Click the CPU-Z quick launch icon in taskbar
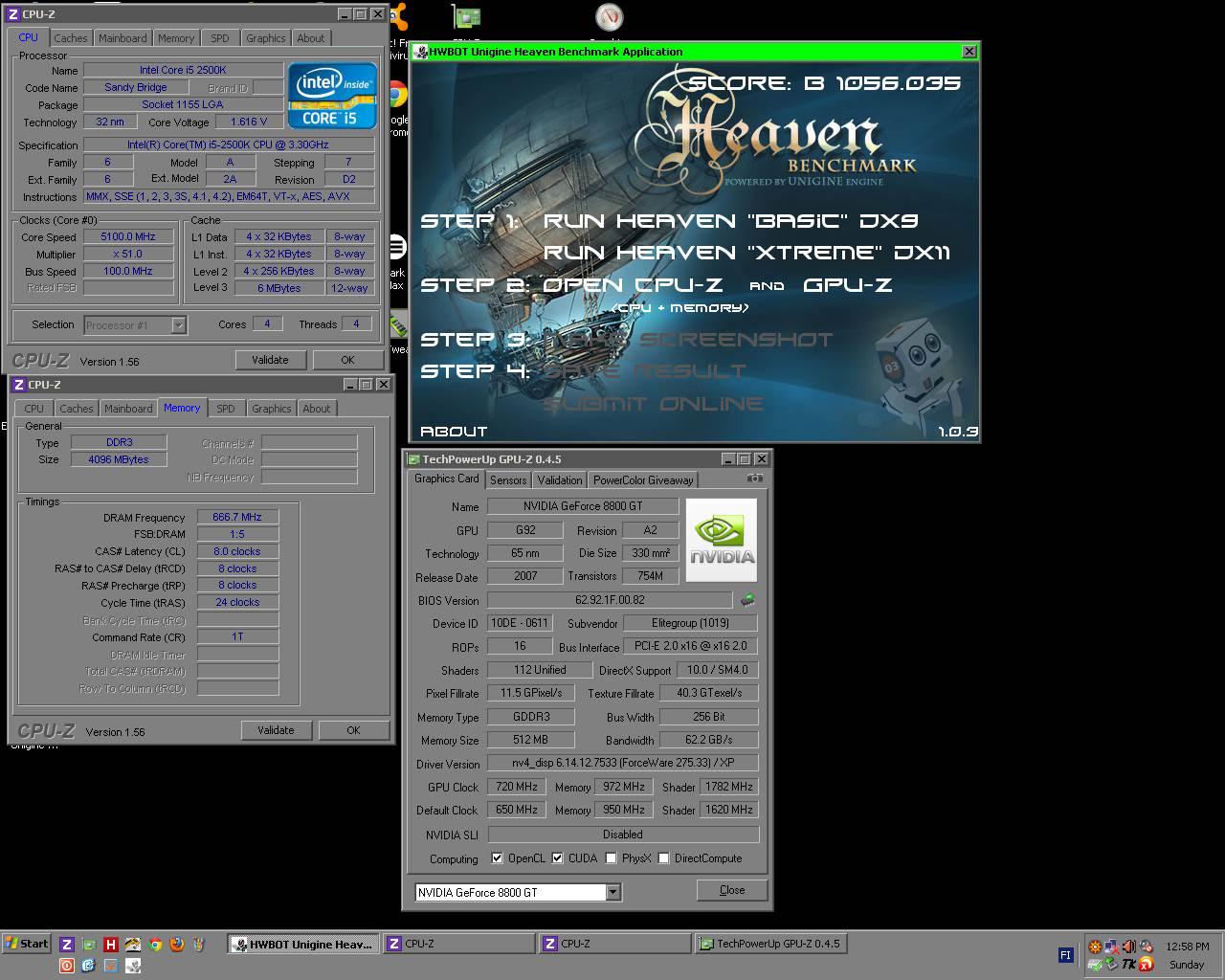The image size is (1225, 980). [x=66, y=944]
